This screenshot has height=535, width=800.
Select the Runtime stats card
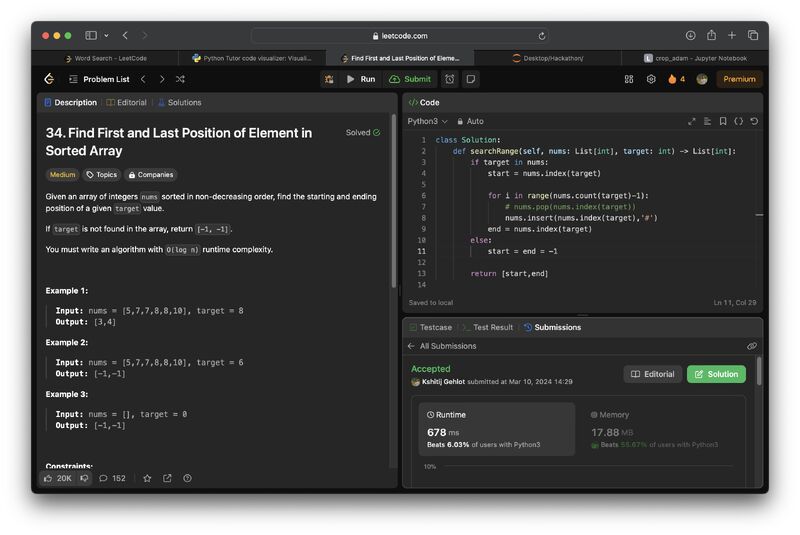click(496, 429)
